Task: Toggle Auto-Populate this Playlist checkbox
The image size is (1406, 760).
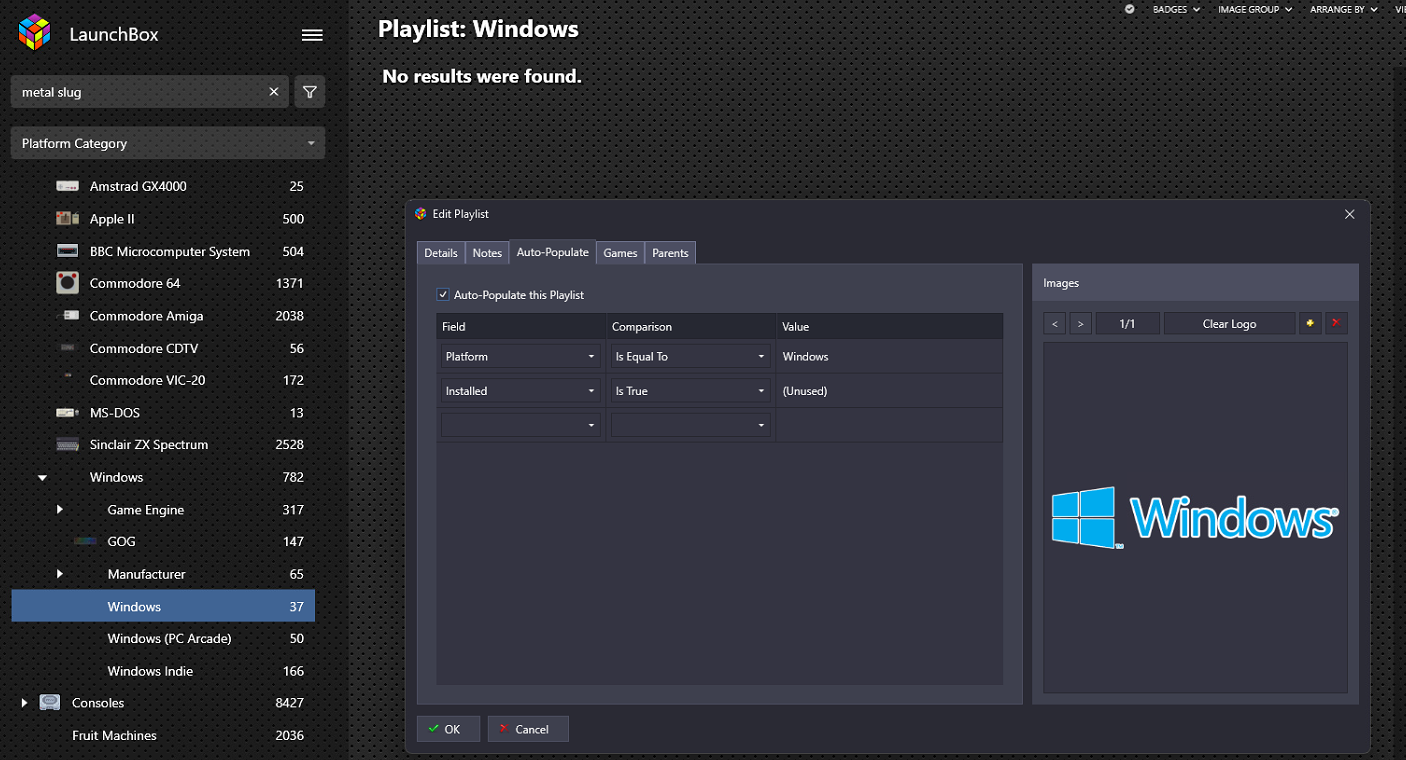Action: (443, 295)
